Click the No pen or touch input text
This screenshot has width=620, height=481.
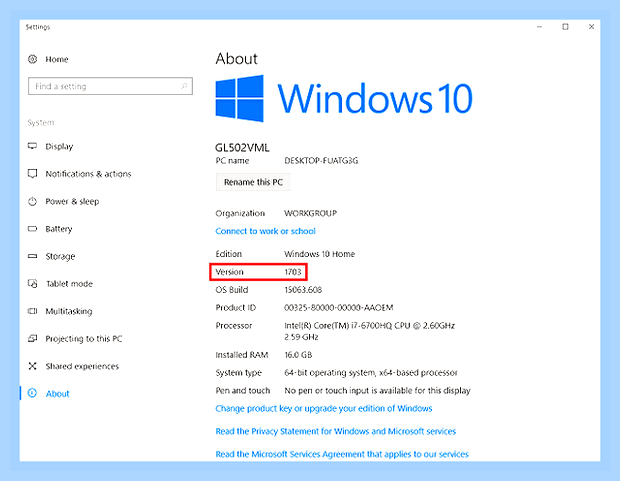point(377,391)
